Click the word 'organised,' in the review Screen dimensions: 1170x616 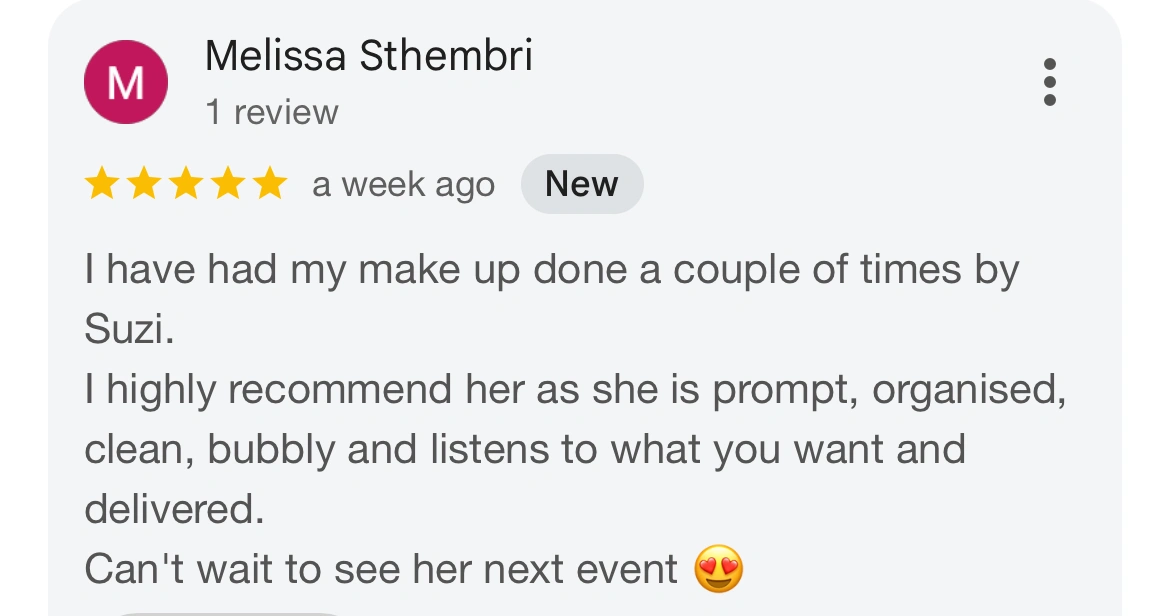pos(969,389)
